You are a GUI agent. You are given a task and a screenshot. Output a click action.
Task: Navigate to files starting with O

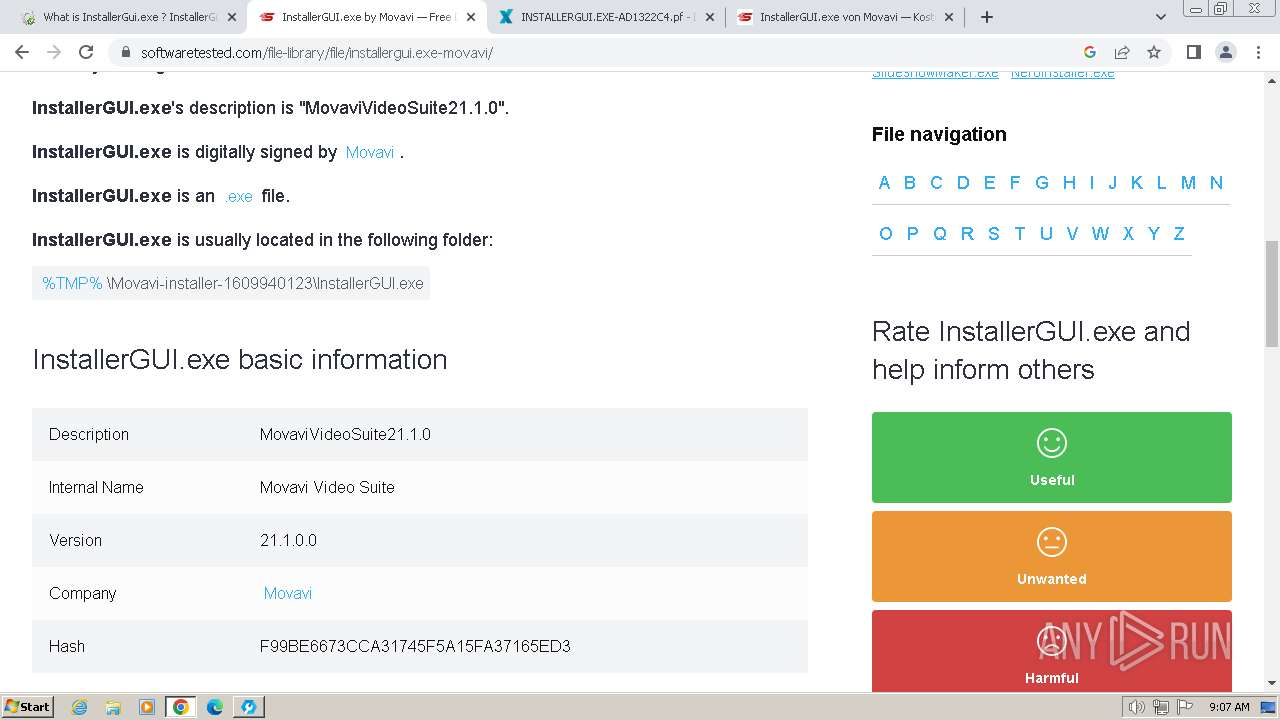(x=885, y=234)
